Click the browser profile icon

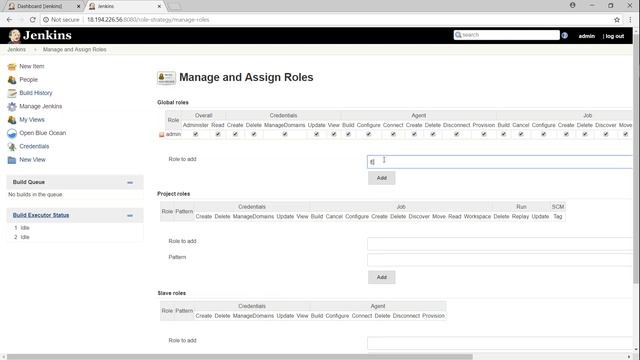(x=573, y=5)
